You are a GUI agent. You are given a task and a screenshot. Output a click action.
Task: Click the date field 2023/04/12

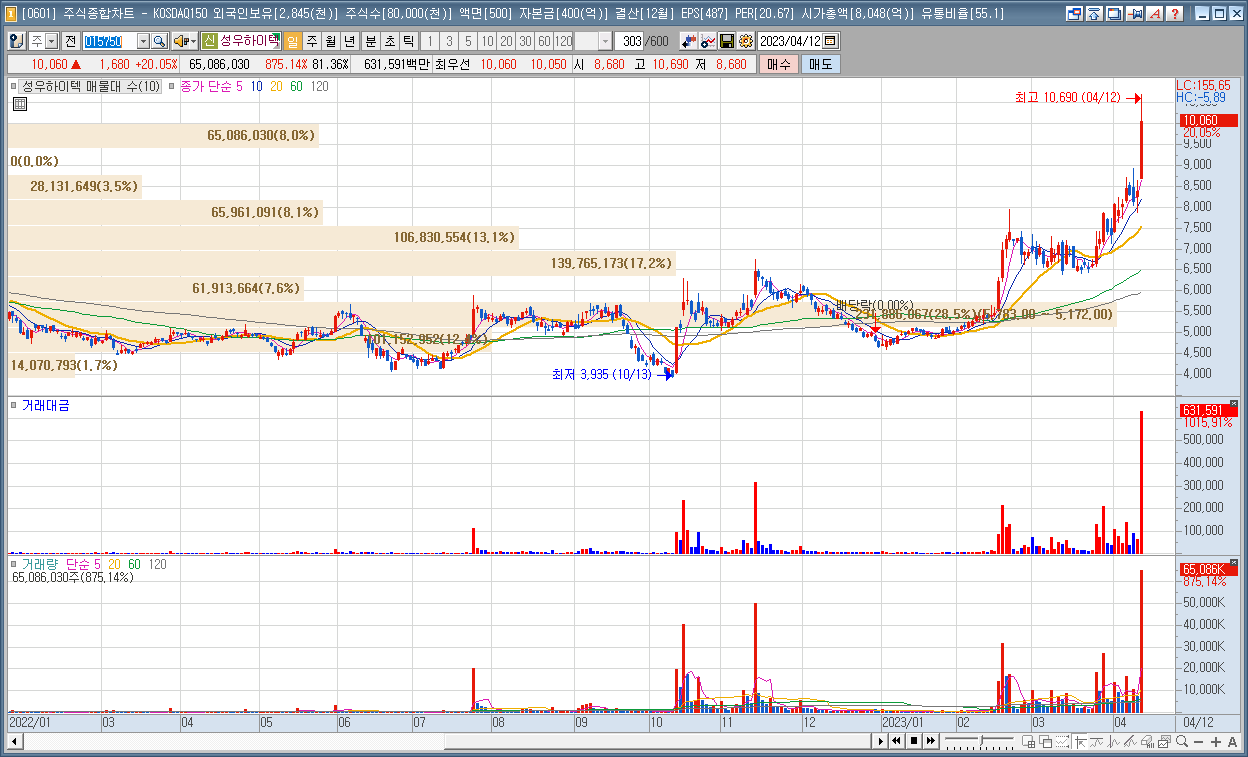coord(790,41)
